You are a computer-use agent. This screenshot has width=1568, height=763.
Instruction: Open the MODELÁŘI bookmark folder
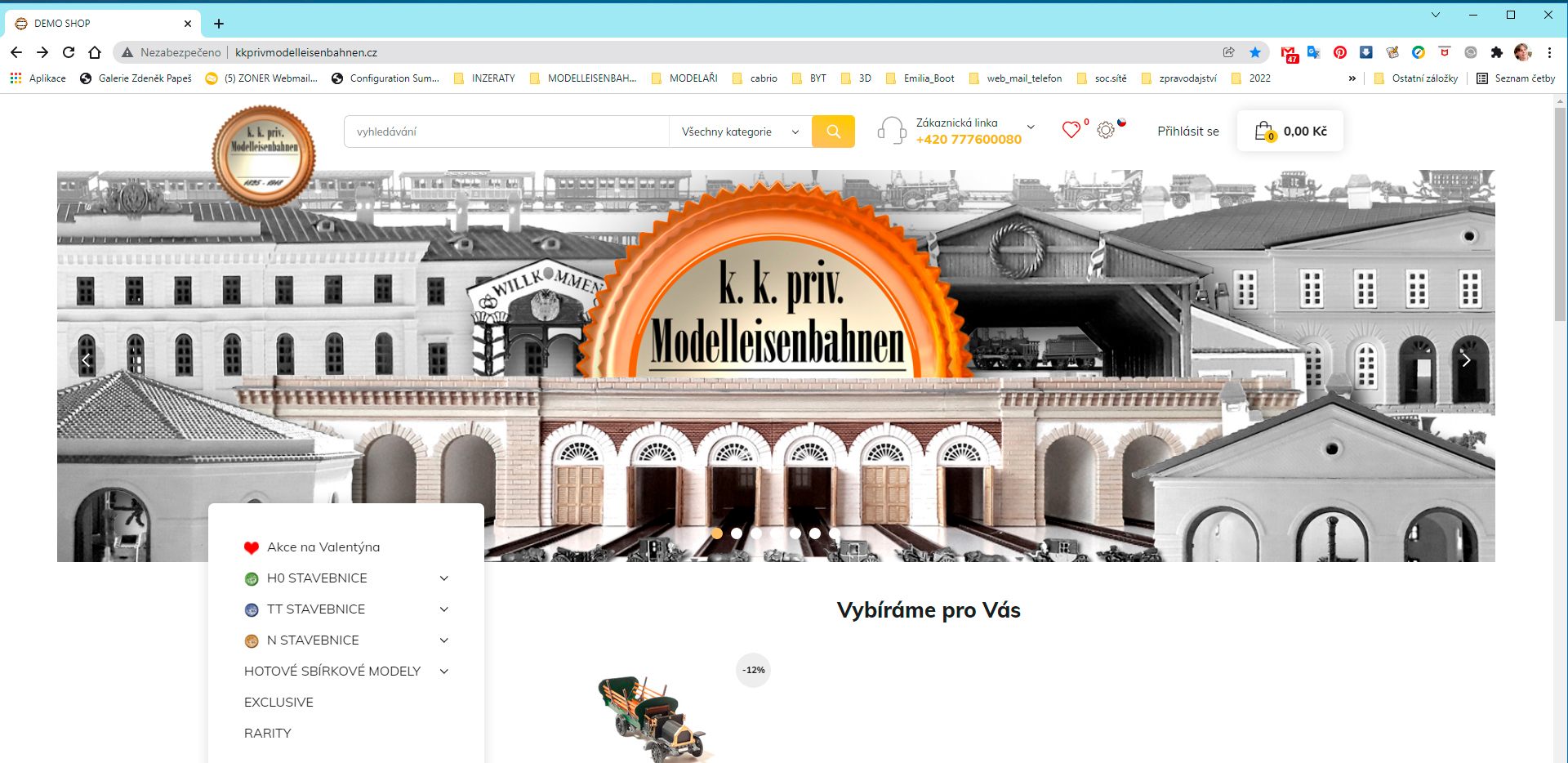684,78
